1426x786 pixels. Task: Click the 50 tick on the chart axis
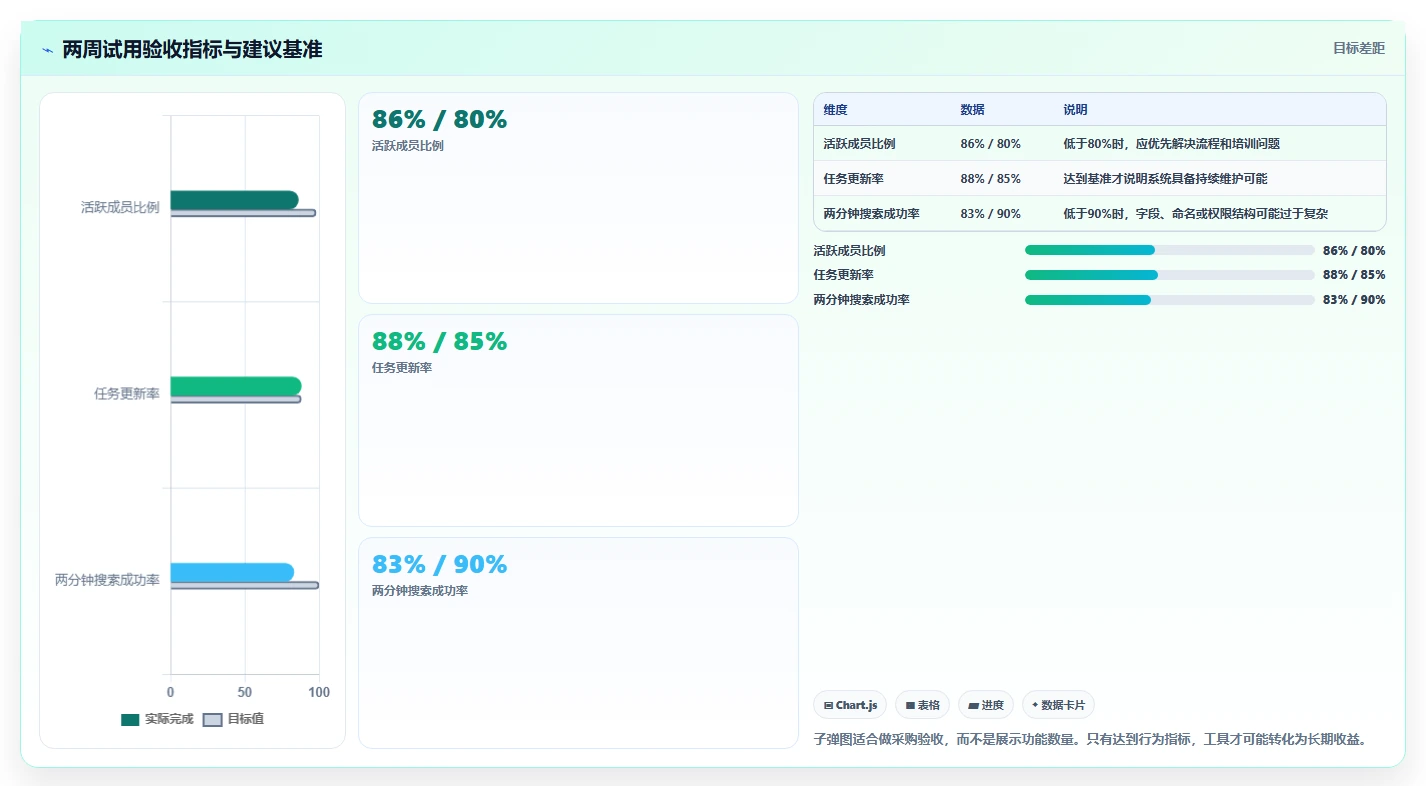245,692
